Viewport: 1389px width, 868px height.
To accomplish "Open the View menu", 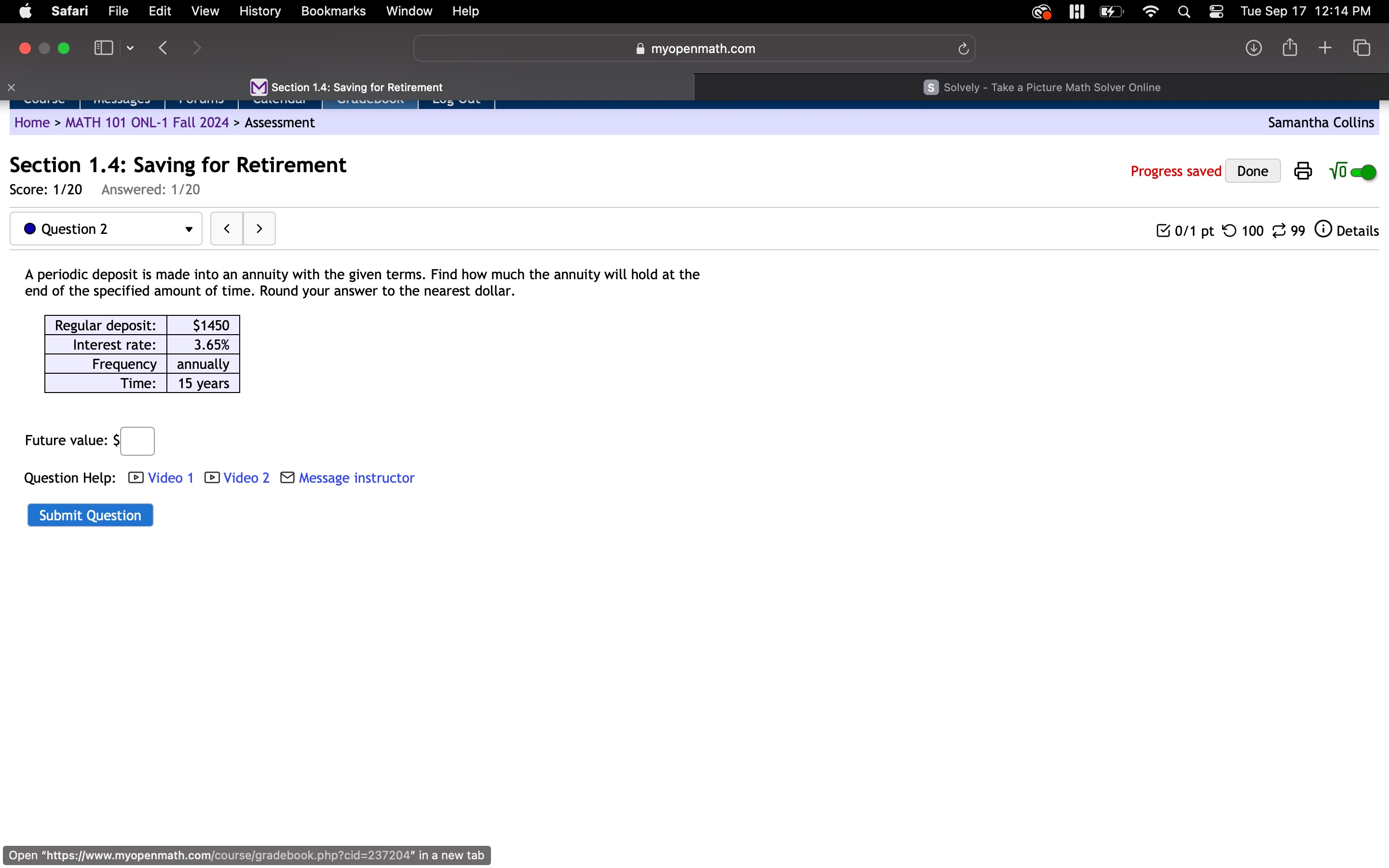I will click(205, 11).
